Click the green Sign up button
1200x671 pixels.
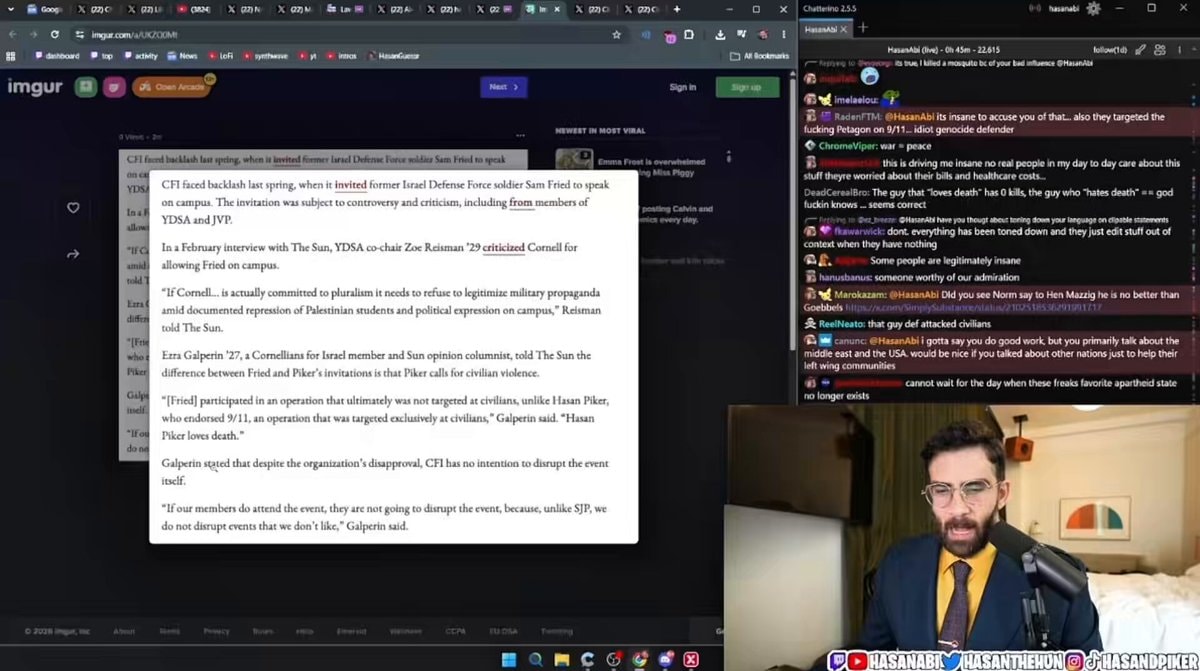click(747, 87)
